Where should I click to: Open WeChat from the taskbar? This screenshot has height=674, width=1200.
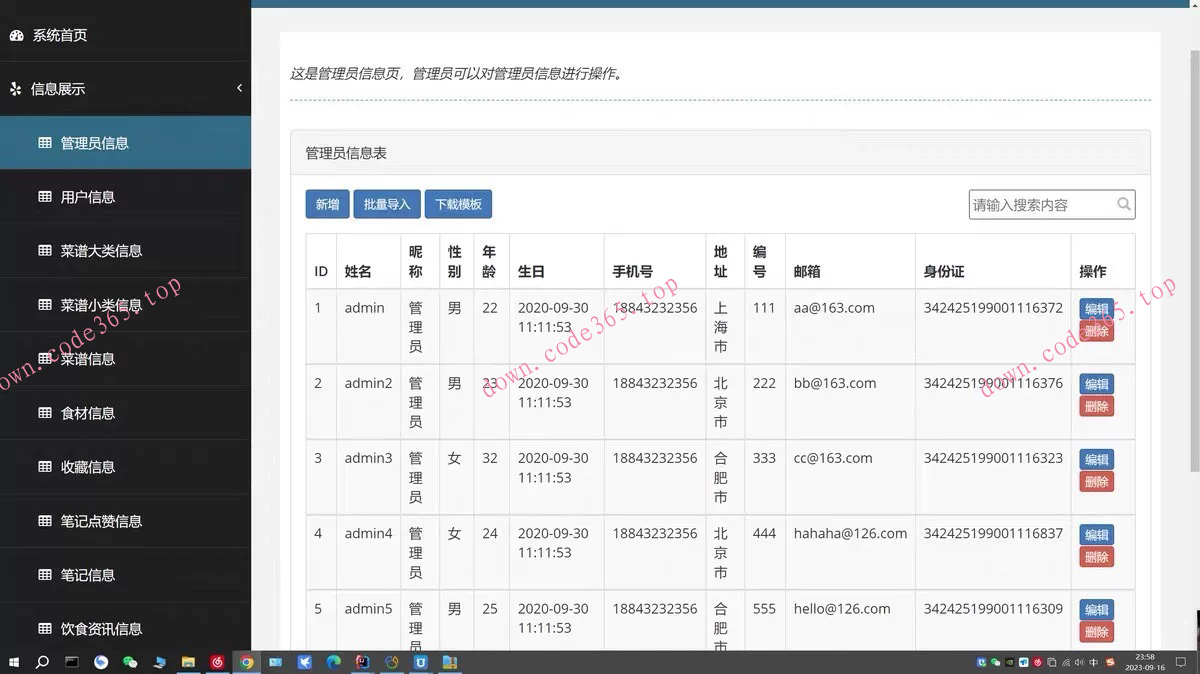130,661
